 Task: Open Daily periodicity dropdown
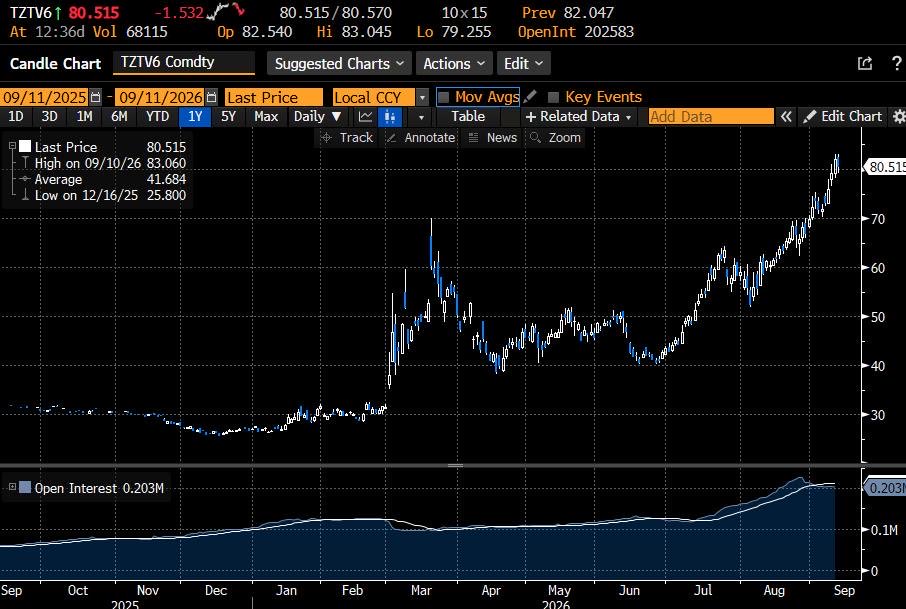317,117
